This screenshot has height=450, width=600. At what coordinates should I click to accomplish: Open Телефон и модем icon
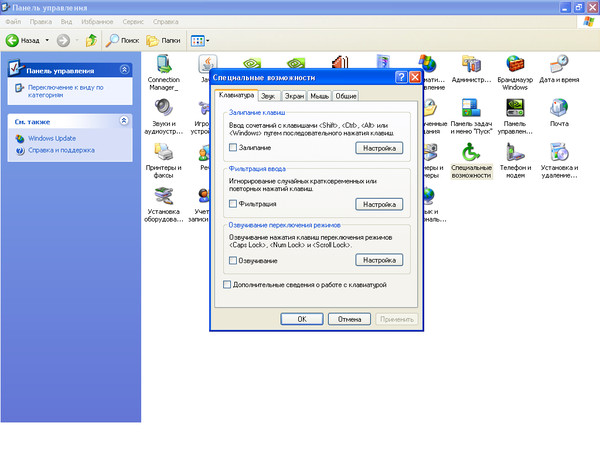coord(515,160)
